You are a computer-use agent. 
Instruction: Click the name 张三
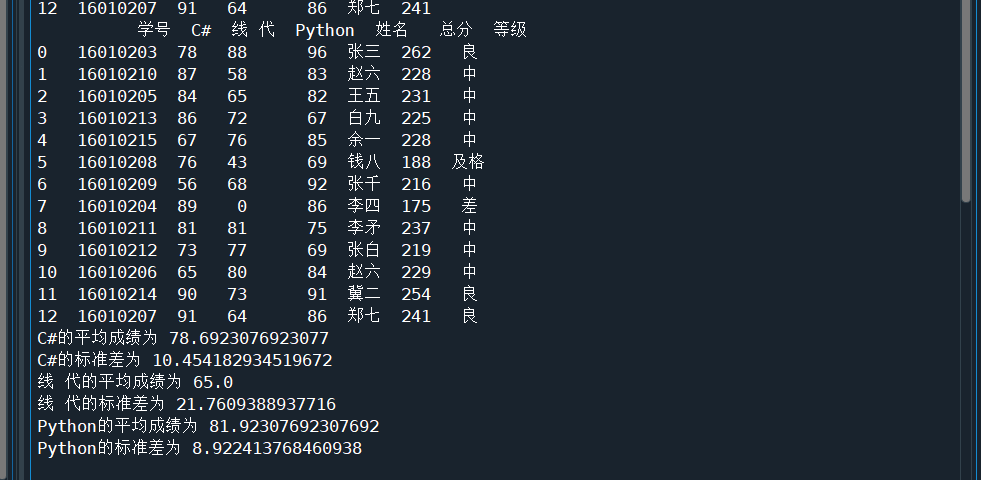(x=364, y=52)
